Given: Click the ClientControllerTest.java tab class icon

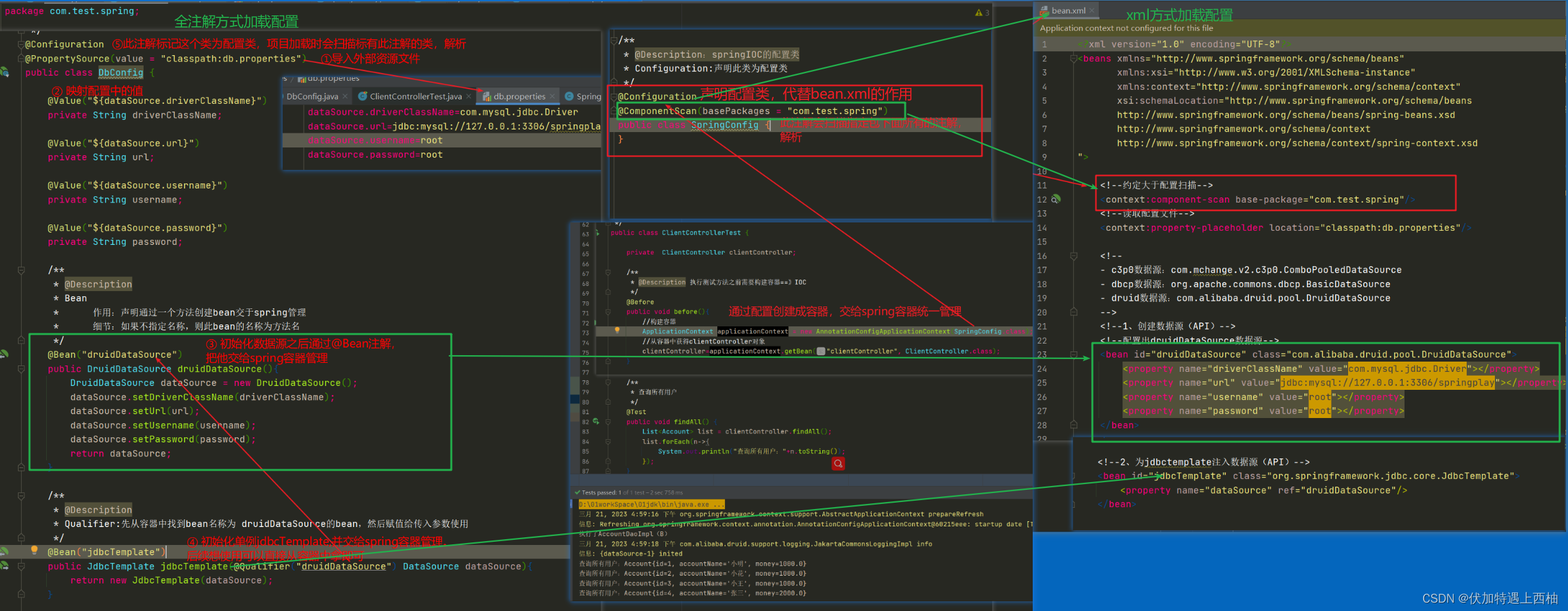Looking at the screenshot, I should [x=363, y=96].
